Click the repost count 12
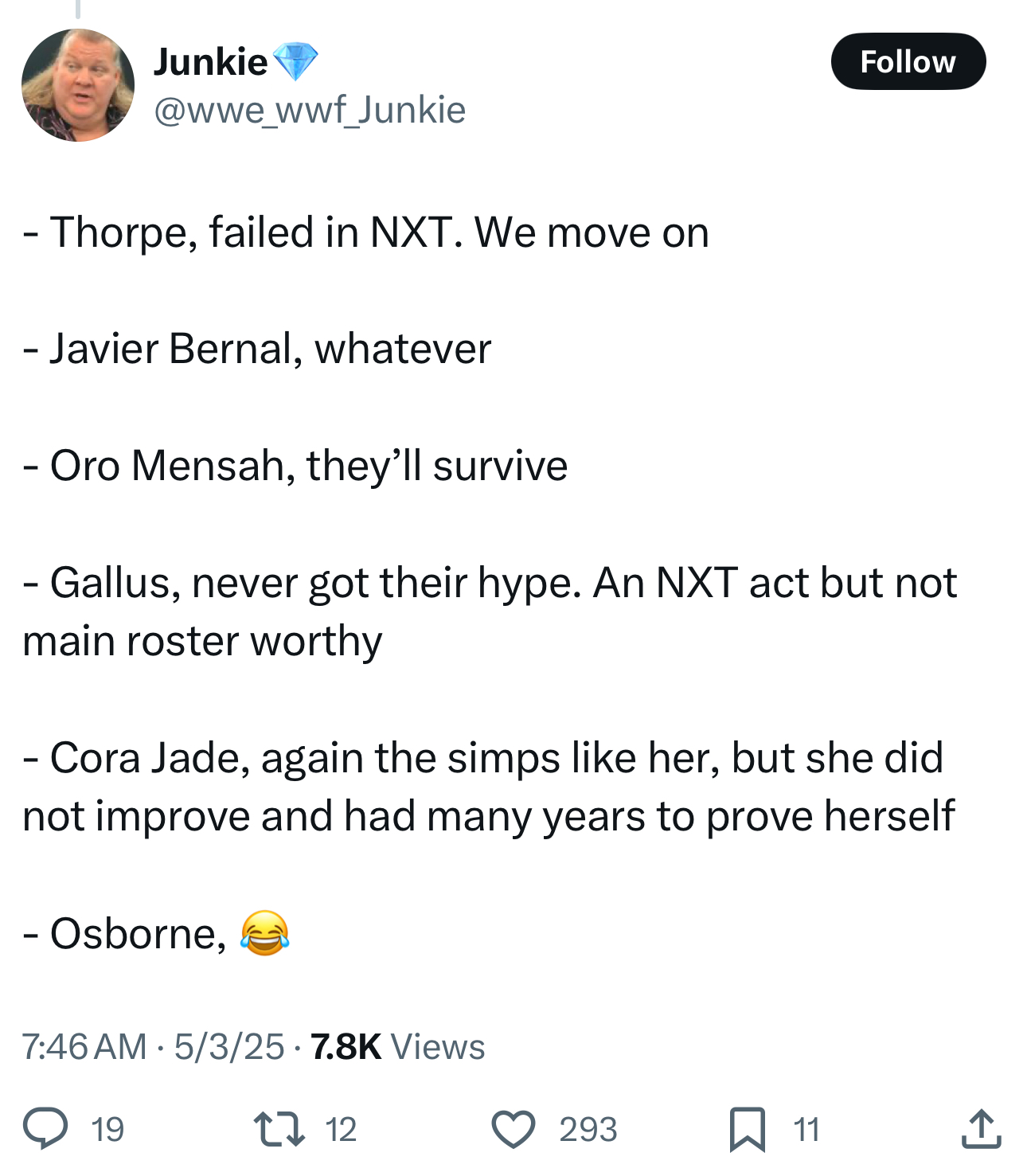This screenshot has height=1176, width=1027. (341, 1129)
